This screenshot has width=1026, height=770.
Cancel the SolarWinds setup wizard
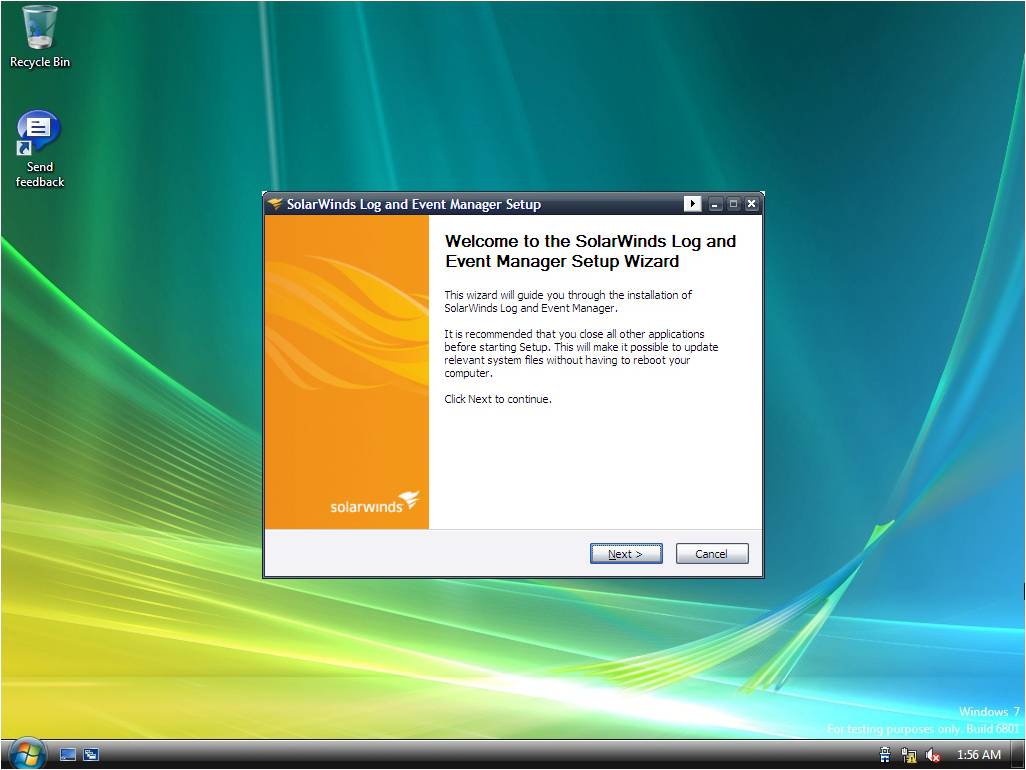(x=711, y=553)
